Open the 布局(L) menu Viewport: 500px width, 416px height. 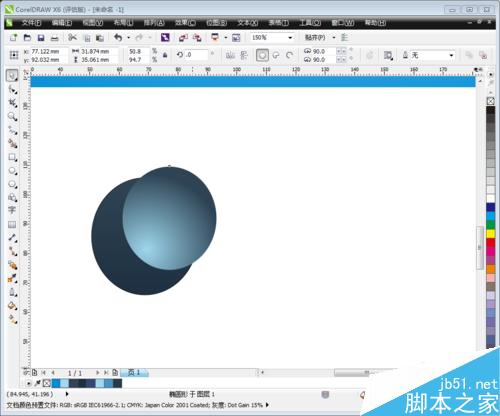click(123, 23)
